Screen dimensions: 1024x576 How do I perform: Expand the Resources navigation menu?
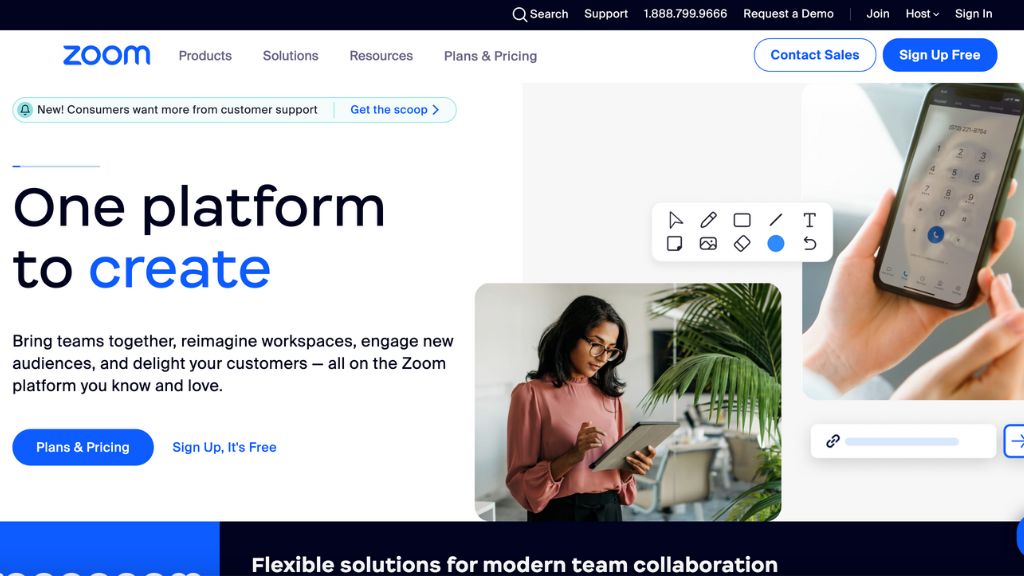[x=381, y=56]
